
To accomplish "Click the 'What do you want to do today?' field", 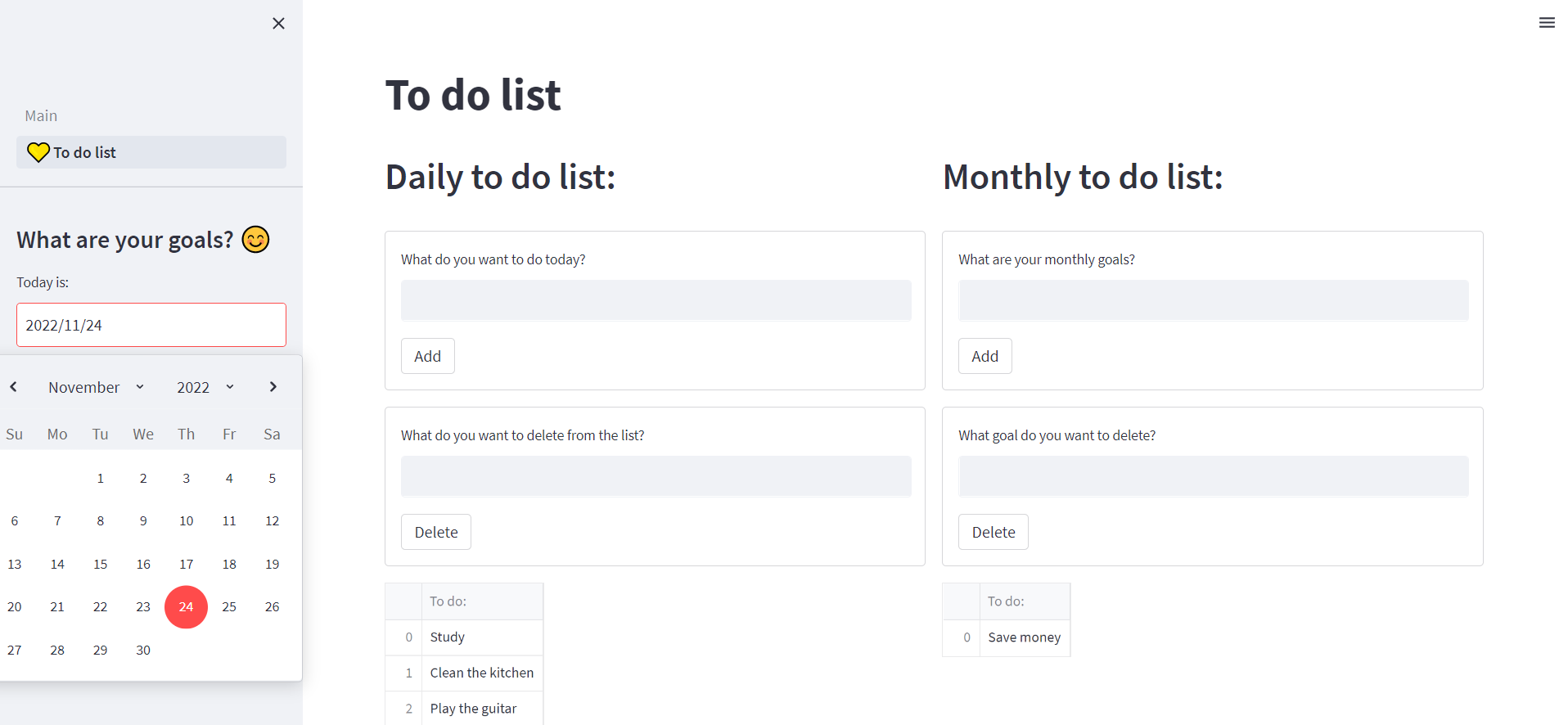I will point(656,300).
